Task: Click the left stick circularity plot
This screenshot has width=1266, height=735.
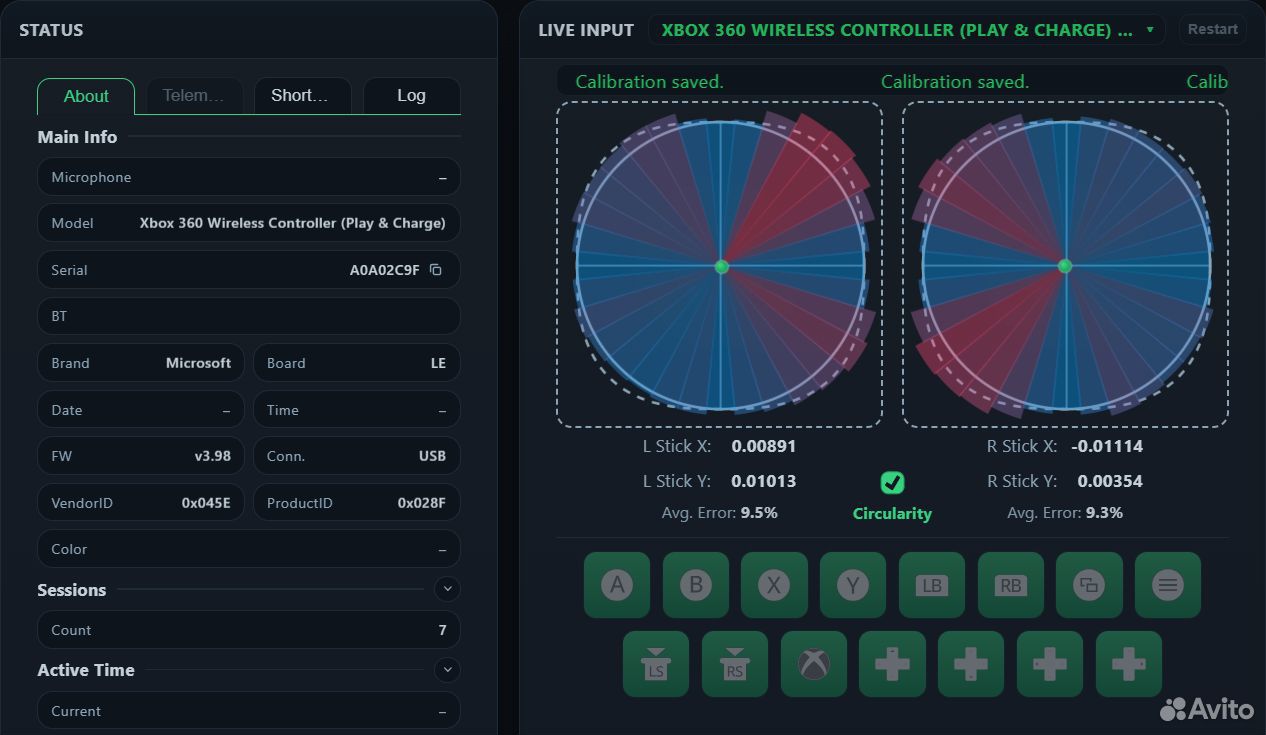Action: click(x=720, y=265)
